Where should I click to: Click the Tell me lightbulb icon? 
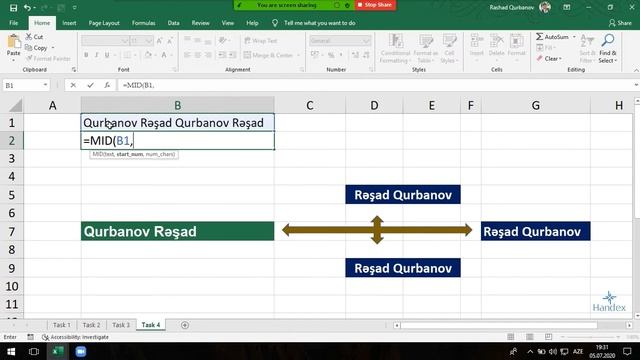[275, 23]
